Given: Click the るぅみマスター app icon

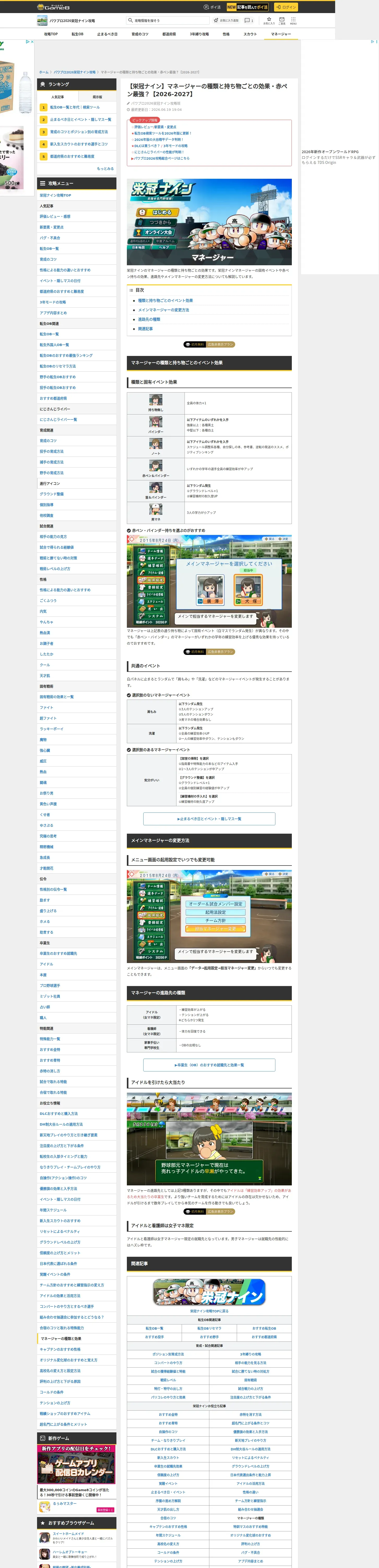Looking at the screenshot, I should (x=44, y=1507).
